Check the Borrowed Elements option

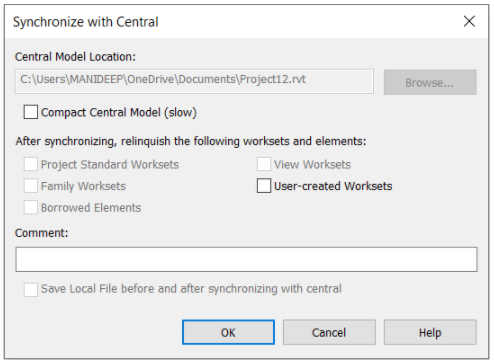(x=31, y=207)
